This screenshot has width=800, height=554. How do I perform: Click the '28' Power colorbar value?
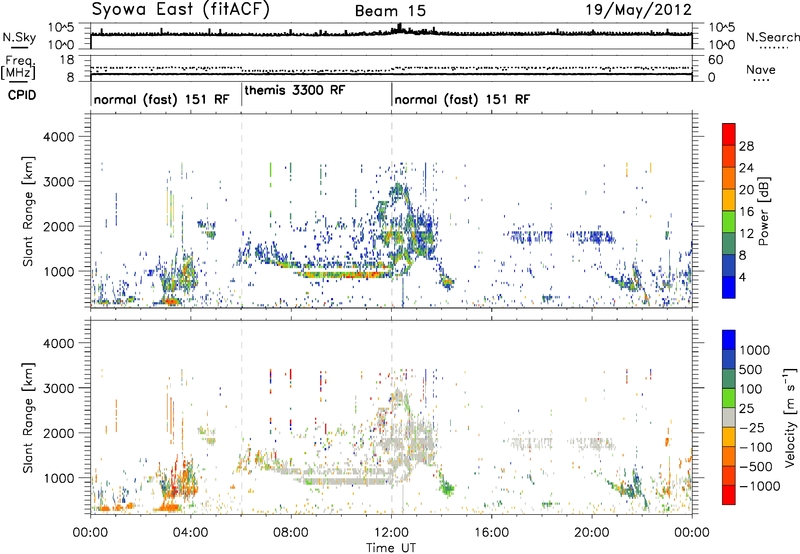[x=746, y=146]
